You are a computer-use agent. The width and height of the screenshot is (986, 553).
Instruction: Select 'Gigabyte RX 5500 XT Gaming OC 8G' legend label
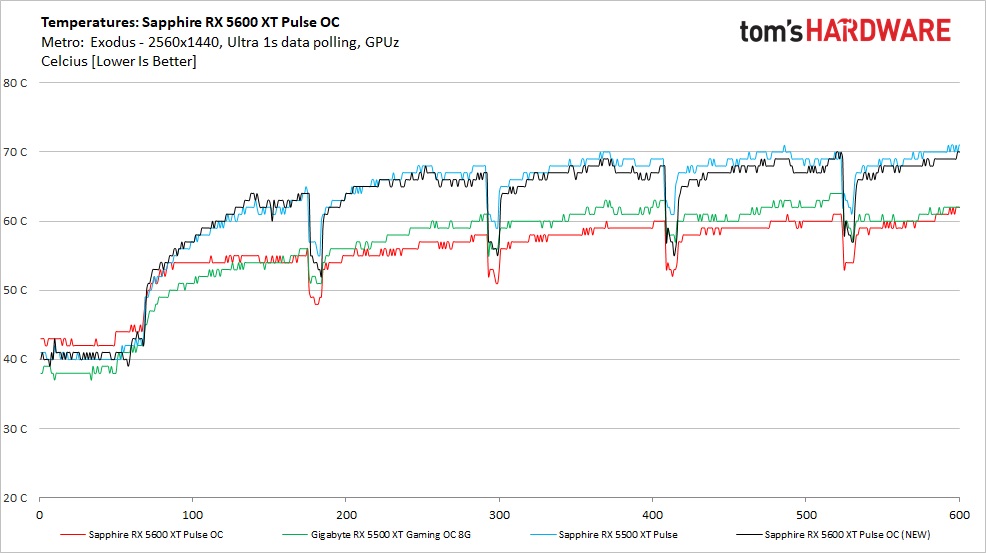click(x=391, y=535)
